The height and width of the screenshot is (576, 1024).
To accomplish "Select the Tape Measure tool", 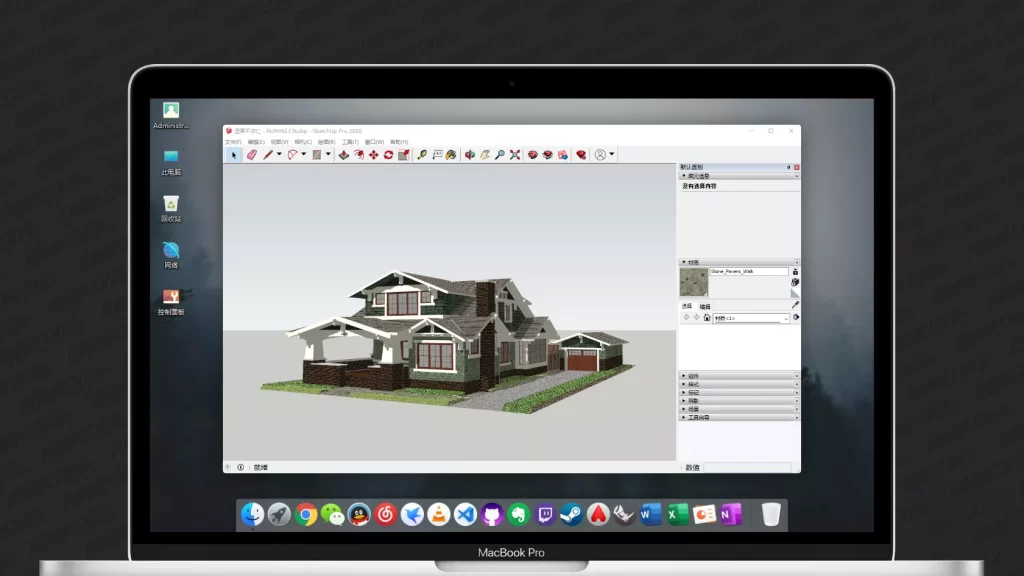I will pos(422,155).
